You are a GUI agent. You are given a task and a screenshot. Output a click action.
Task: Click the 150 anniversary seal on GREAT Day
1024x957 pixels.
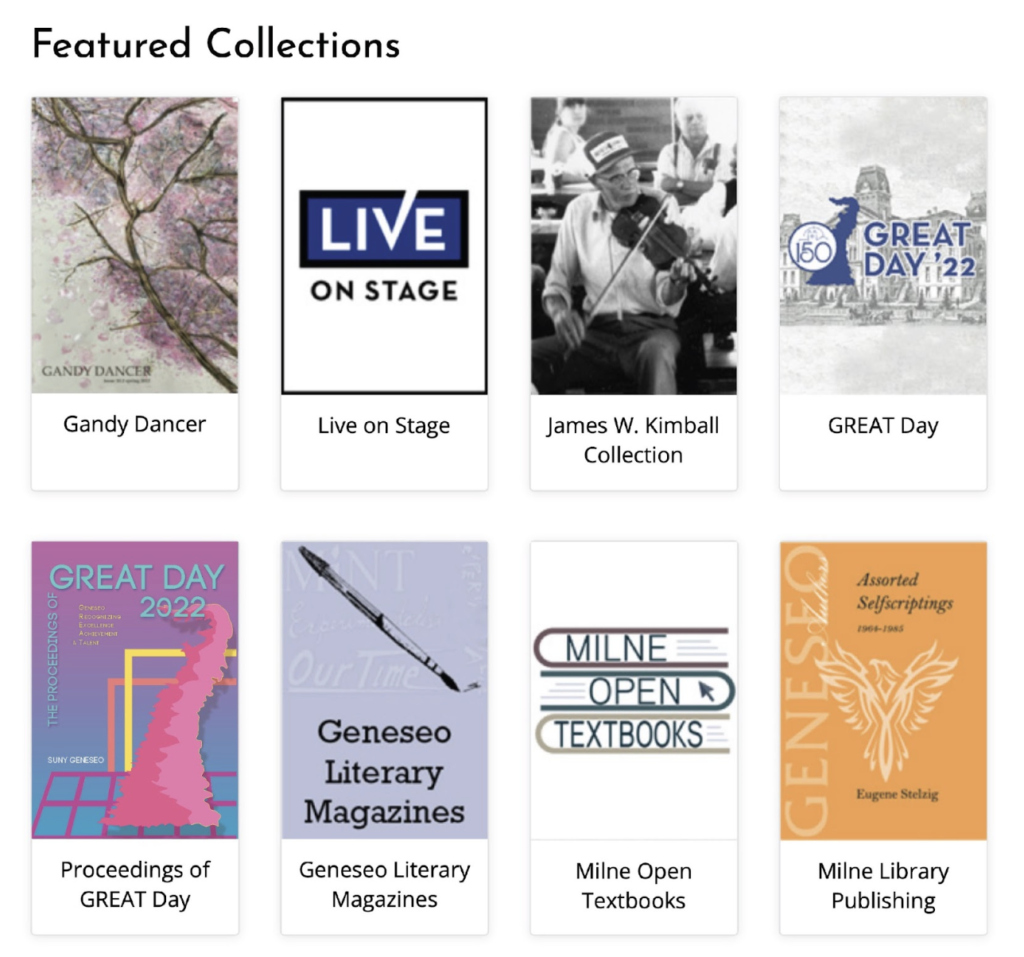[x=812, y=251]
